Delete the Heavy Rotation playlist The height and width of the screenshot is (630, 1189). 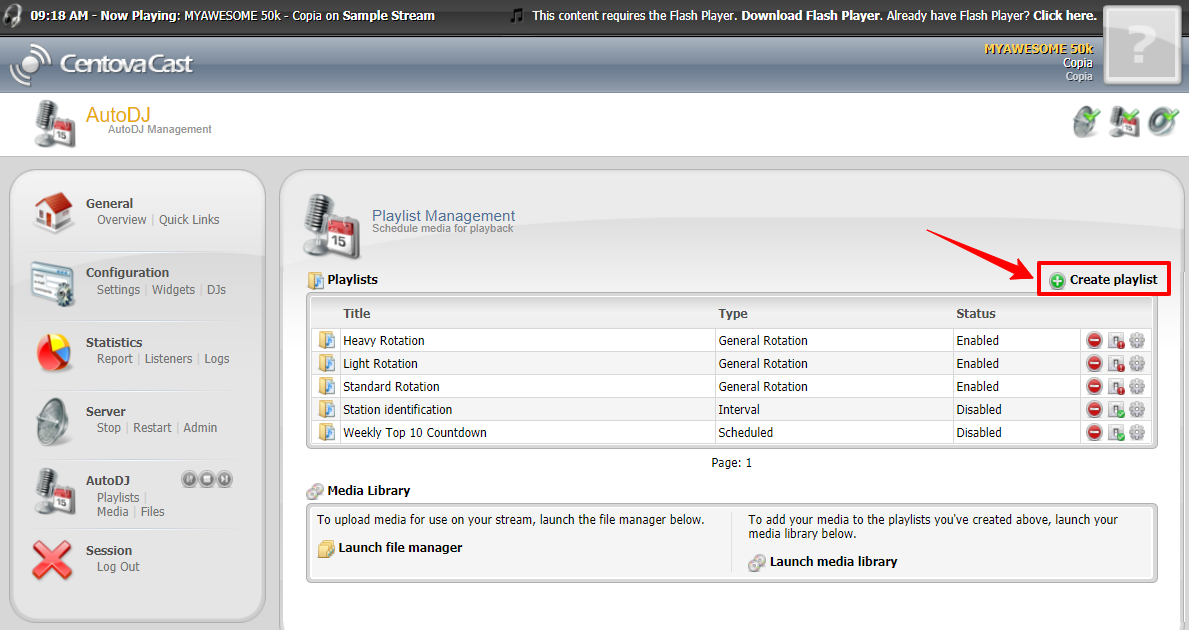(x=1094, y=340)
